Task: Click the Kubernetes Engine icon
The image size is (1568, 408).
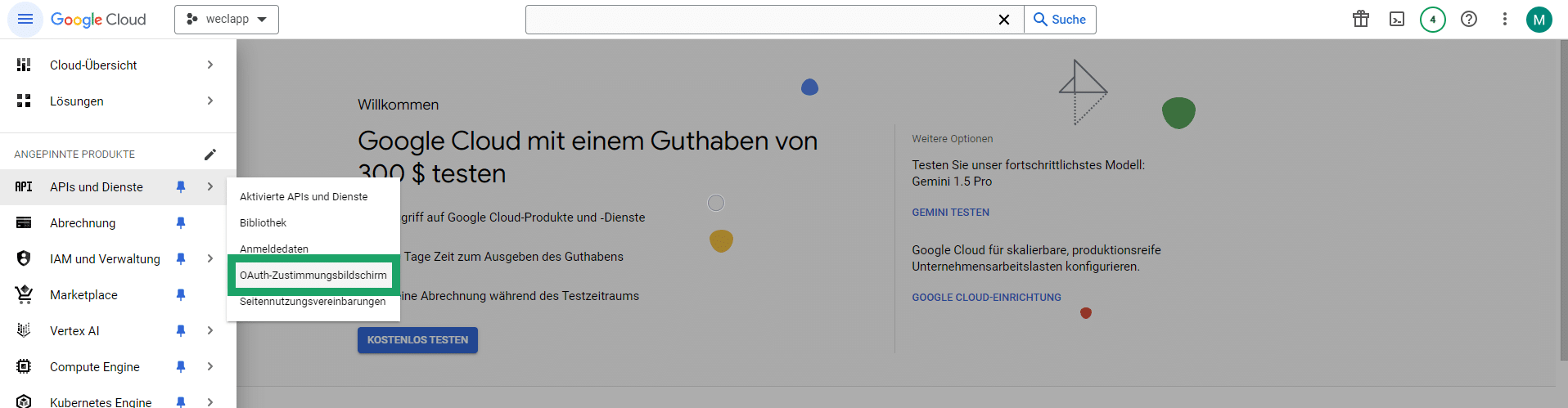Action: coord(24,401)
